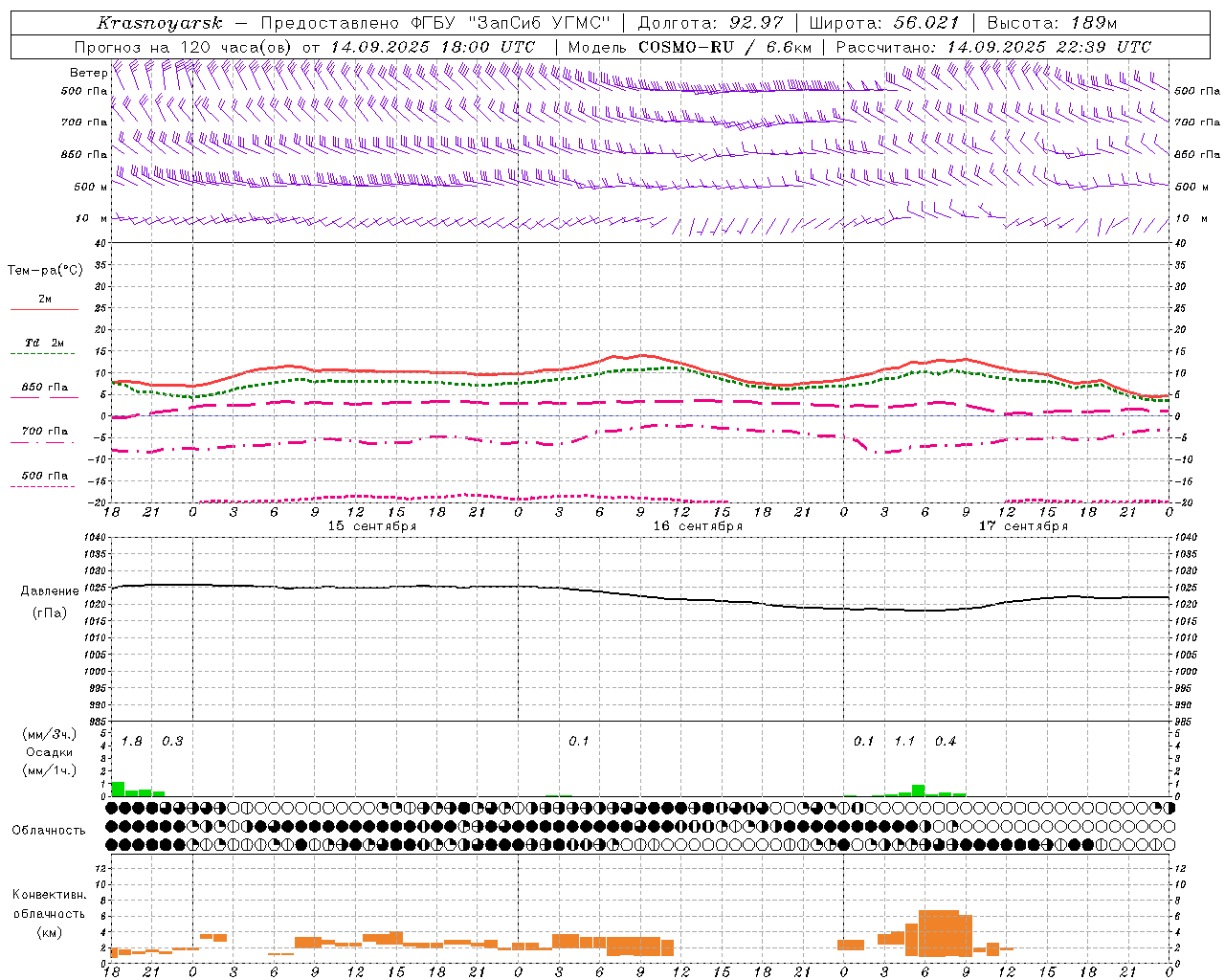Click the '0.4' precipitation amount value
The height and width of the screenshot is (980, 1225).
point(946,742)
